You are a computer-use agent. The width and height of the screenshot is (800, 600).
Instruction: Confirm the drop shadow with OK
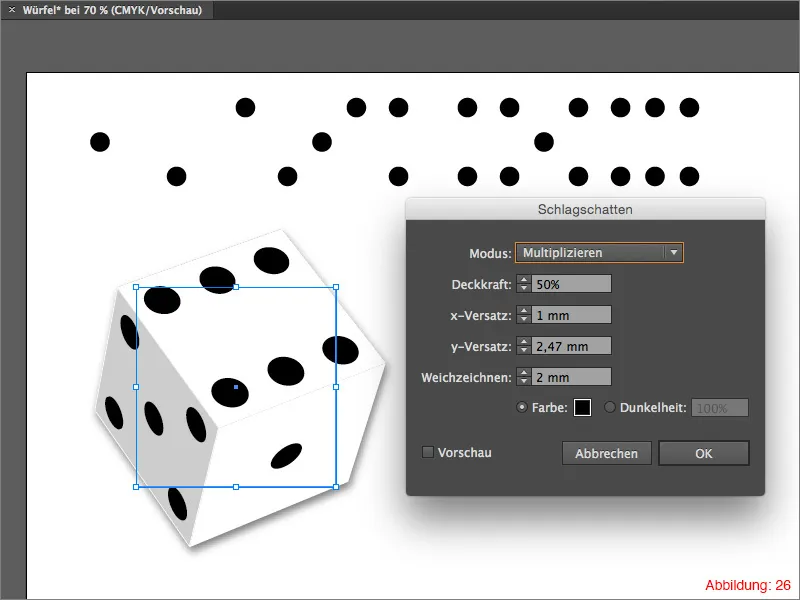point(704,453)
